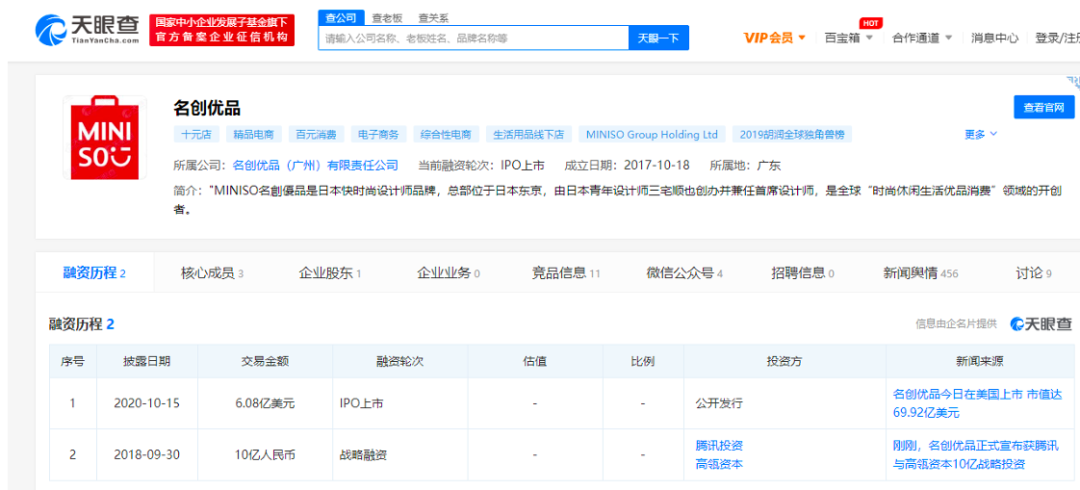Open the red official credit agency banner

pos(221,30)
